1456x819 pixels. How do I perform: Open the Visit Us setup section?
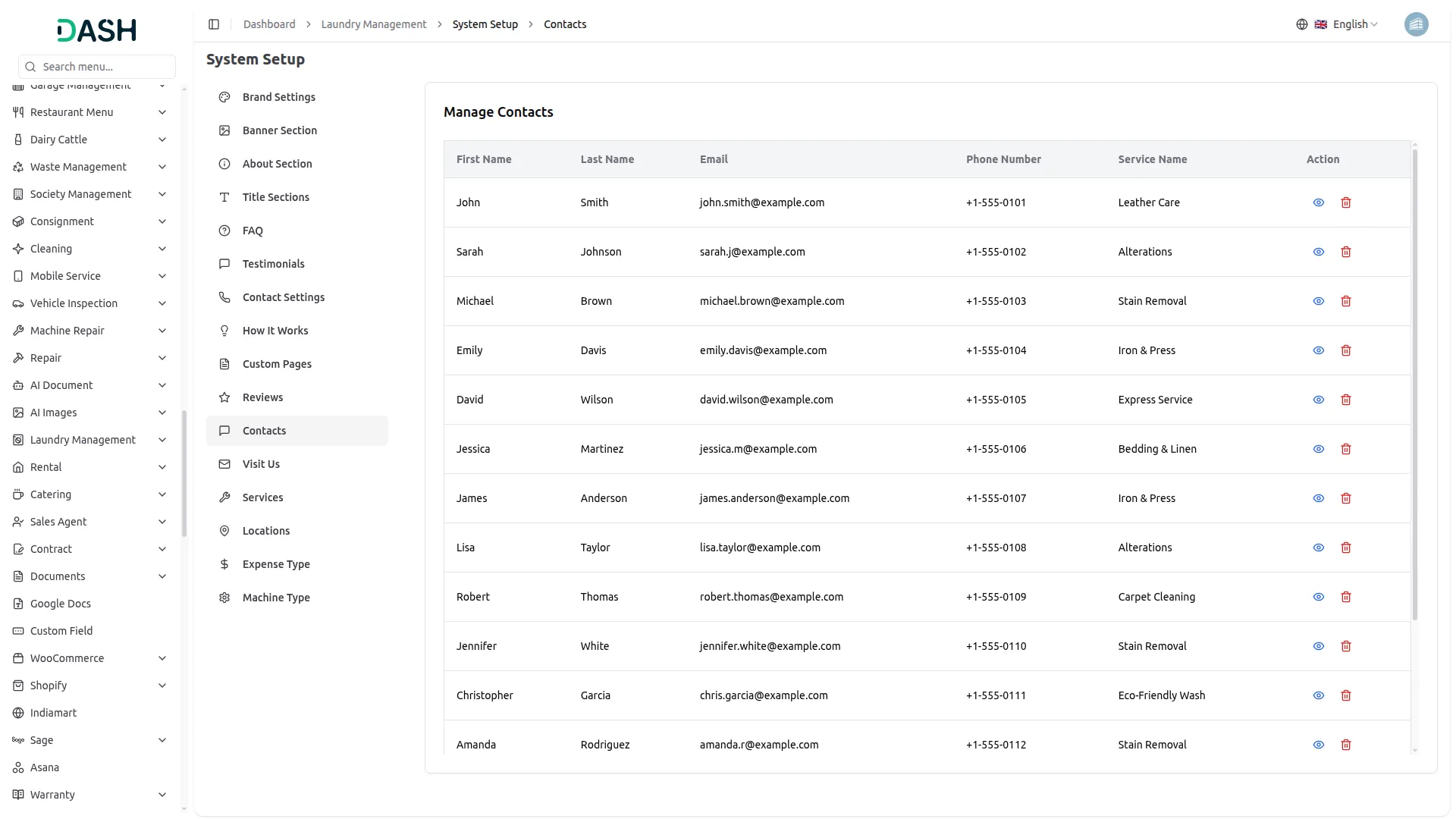pos(297,464)
